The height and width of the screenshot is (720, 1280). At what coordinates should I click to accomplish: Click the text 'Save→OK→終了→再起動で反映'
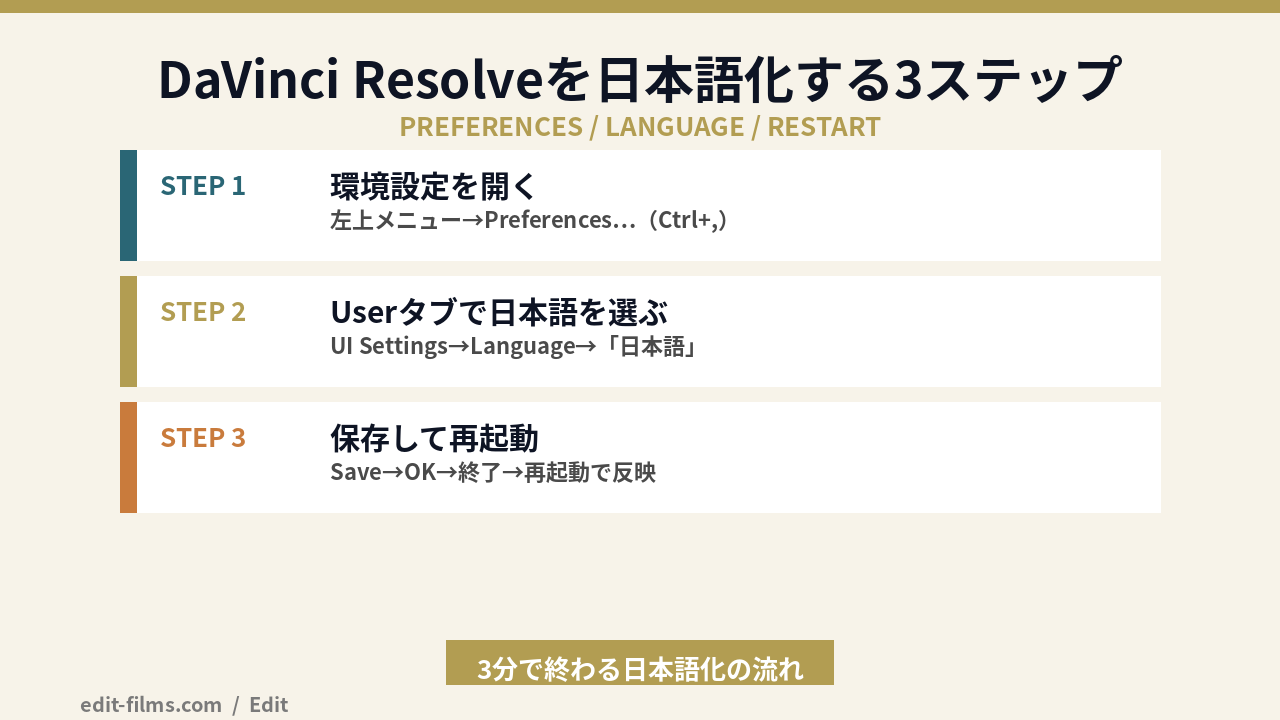pos(493,472)
